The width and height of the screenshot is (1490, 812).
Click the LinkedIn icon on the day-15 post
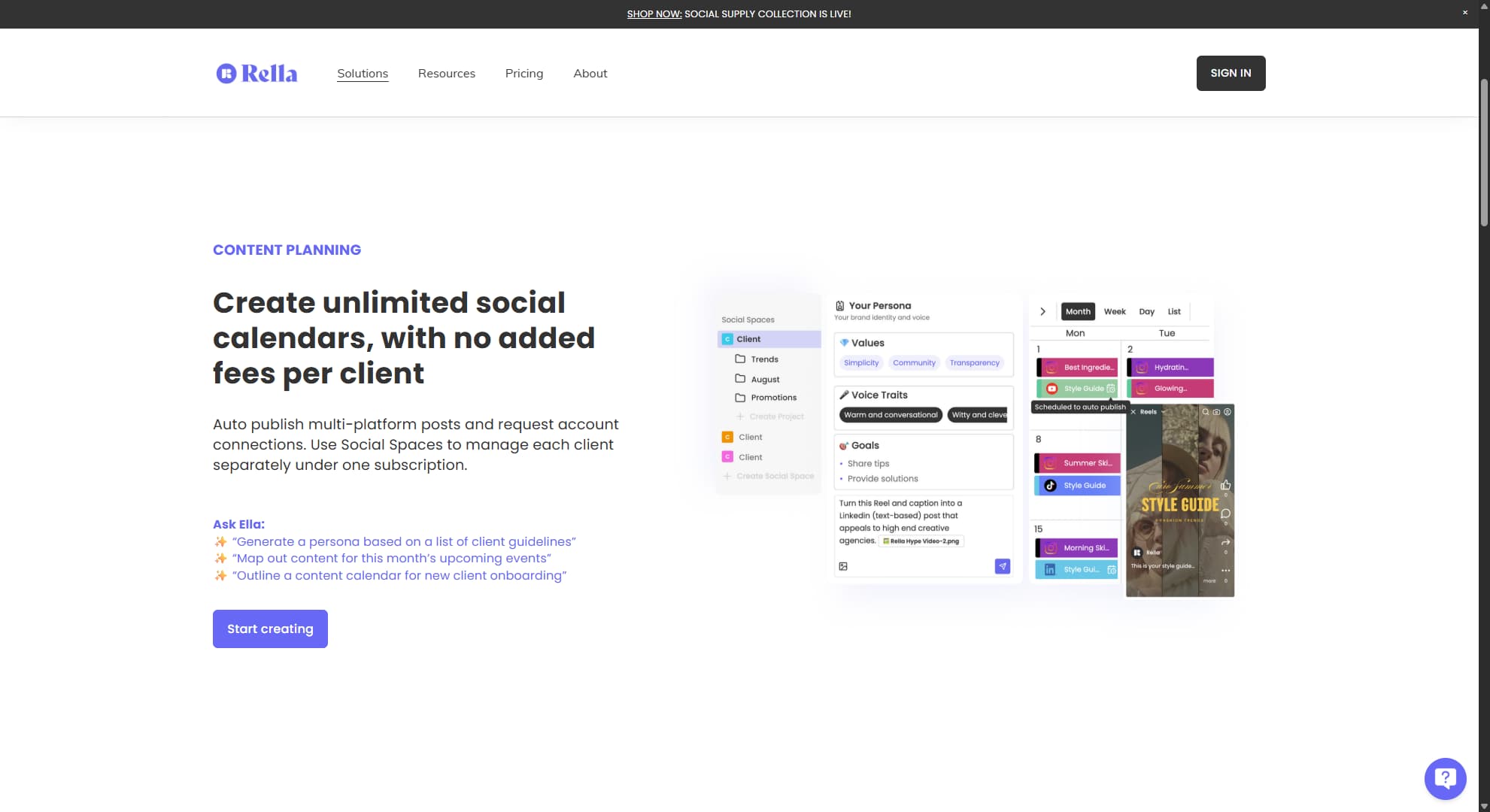(x=1050, y=569)
